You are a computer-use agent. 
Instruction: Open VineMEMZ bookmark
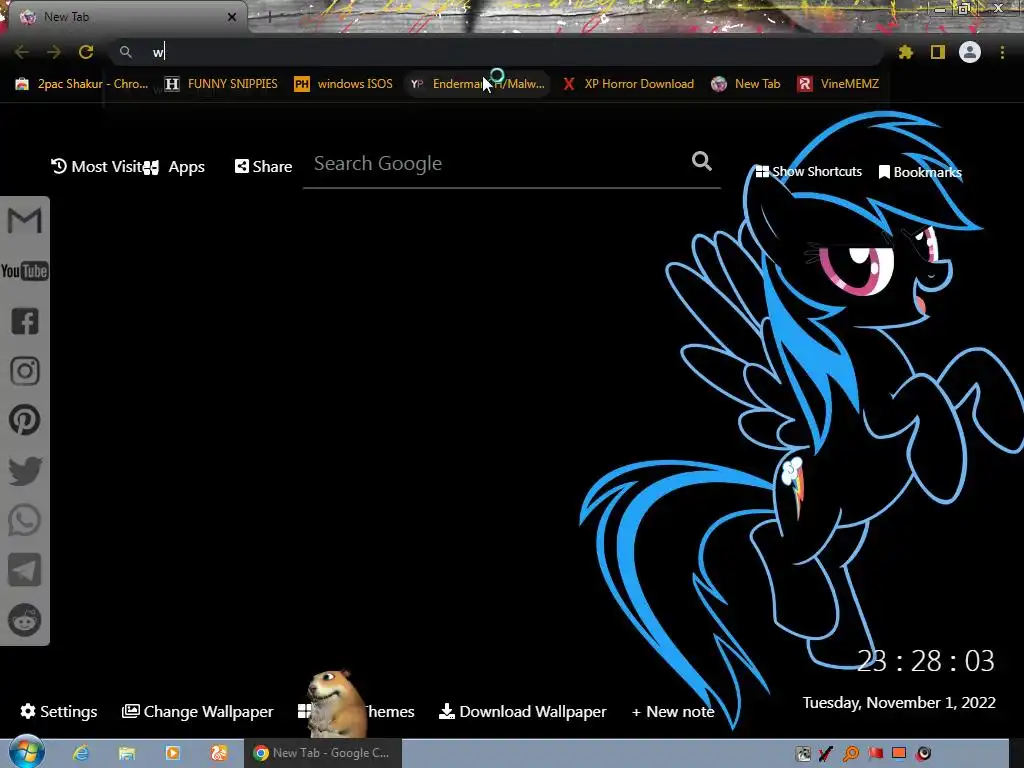pos(839,84)
